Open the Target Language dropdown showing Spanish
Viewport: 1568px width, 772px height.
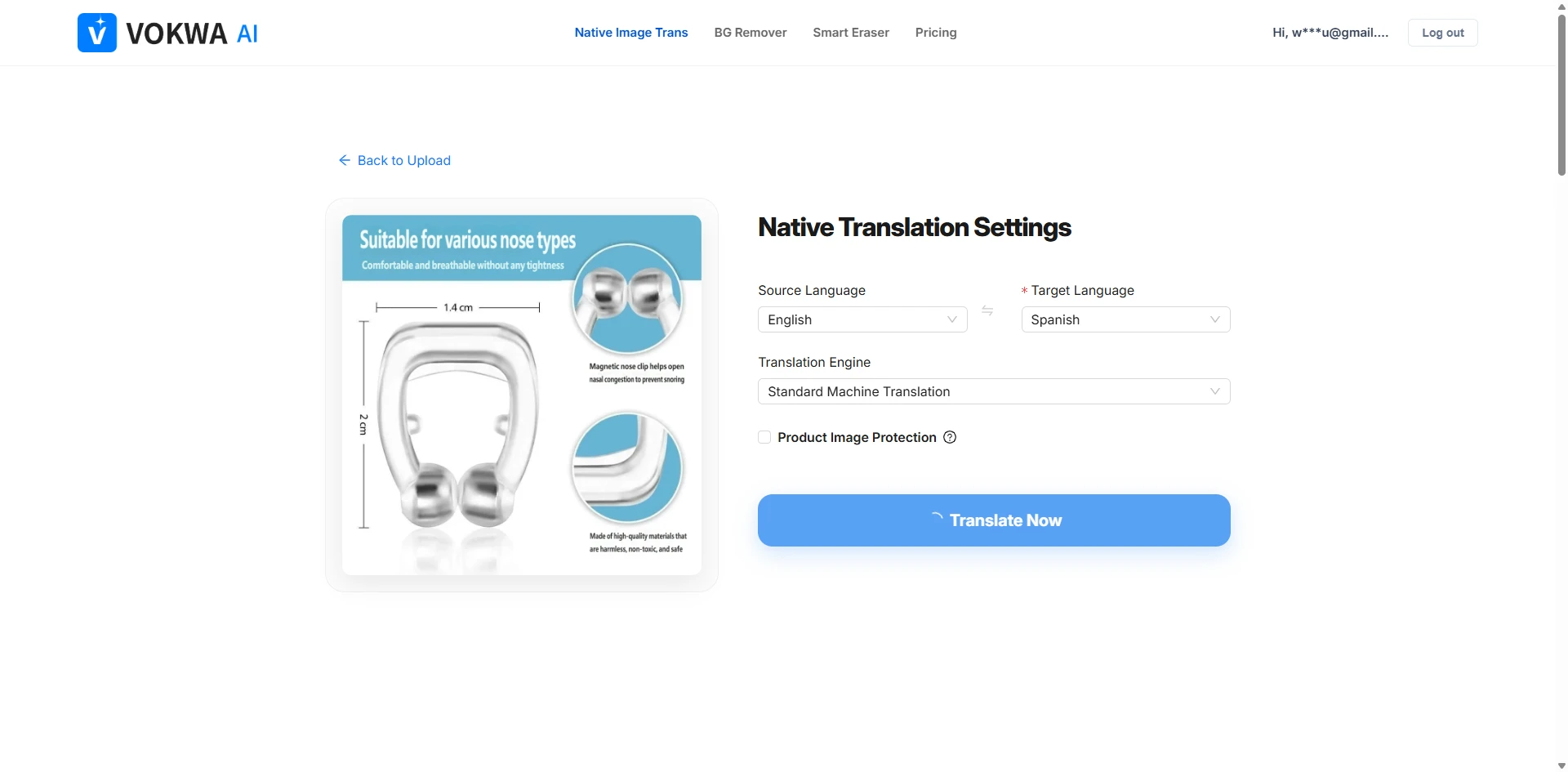click(x=1125, y=319)
